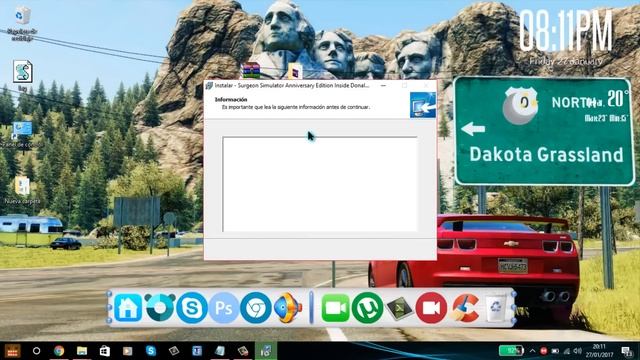
Task: Open the recycle bin in the dock
Action: 496,308
